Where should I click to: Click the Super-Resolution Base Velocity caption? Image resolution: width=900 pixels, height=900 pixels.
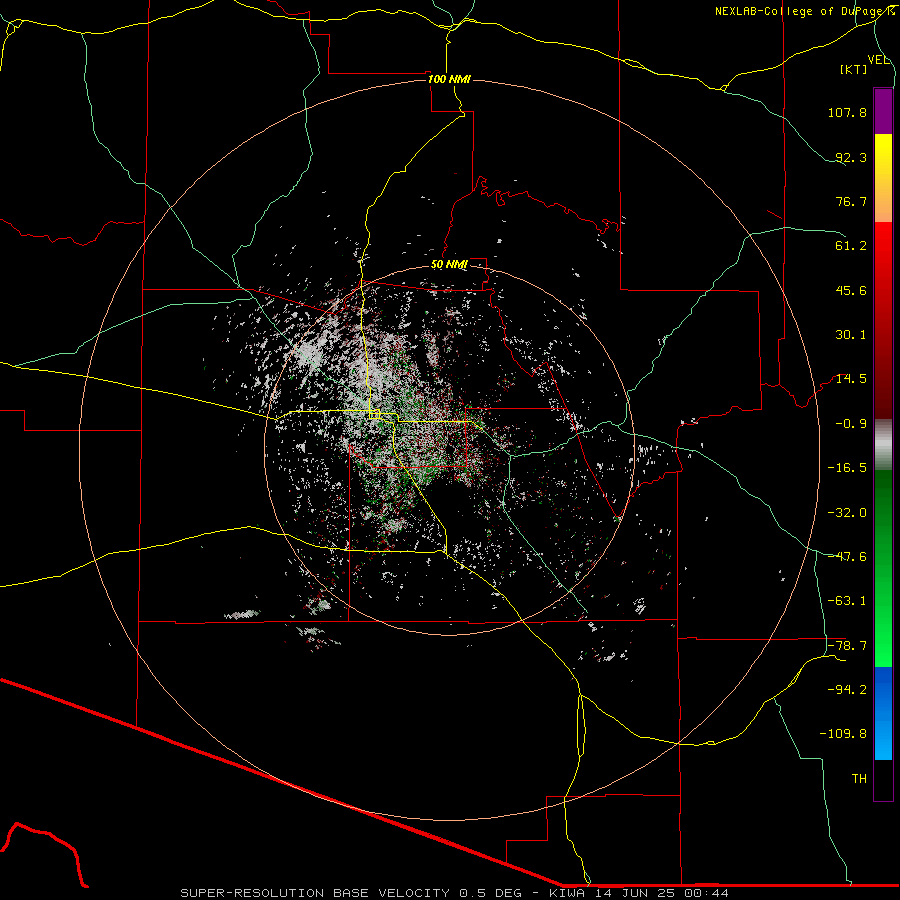pos(454,893)
